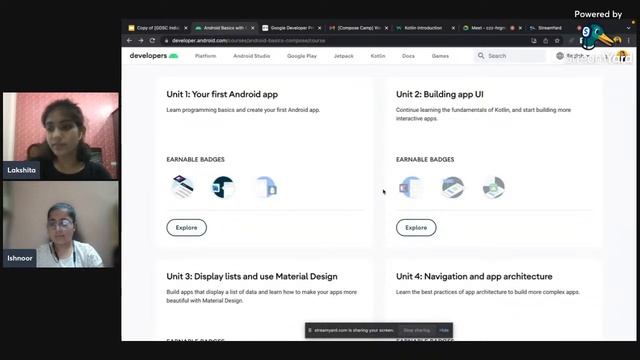Image resolution: width=640 pixels, height=360 pixels.
Task: Close the Meet tab
Action: (520, 28)
